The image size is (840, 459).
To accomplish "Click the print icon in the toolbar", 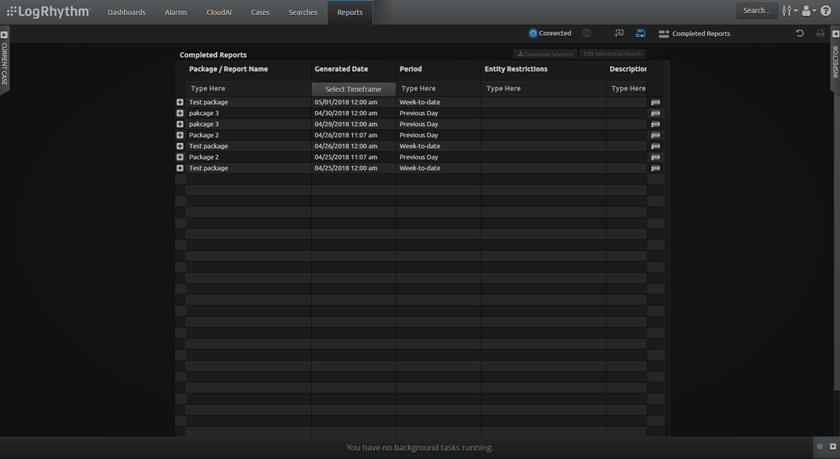I will point(821,33).
